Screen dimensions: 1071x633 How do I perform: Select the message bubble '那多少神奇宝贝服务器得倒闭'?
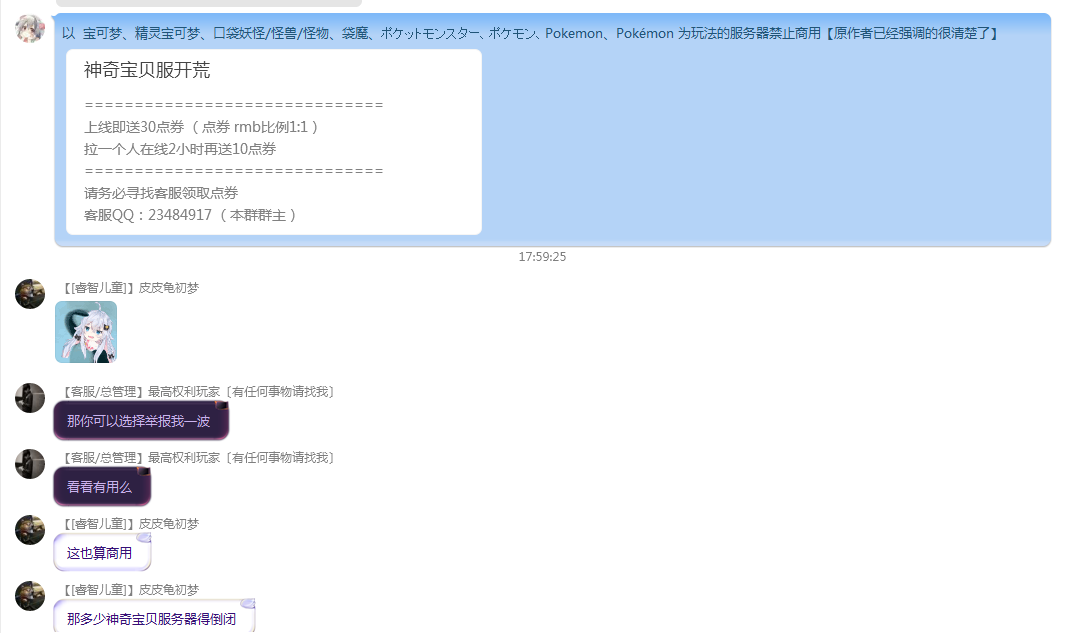tap(154, 617)
